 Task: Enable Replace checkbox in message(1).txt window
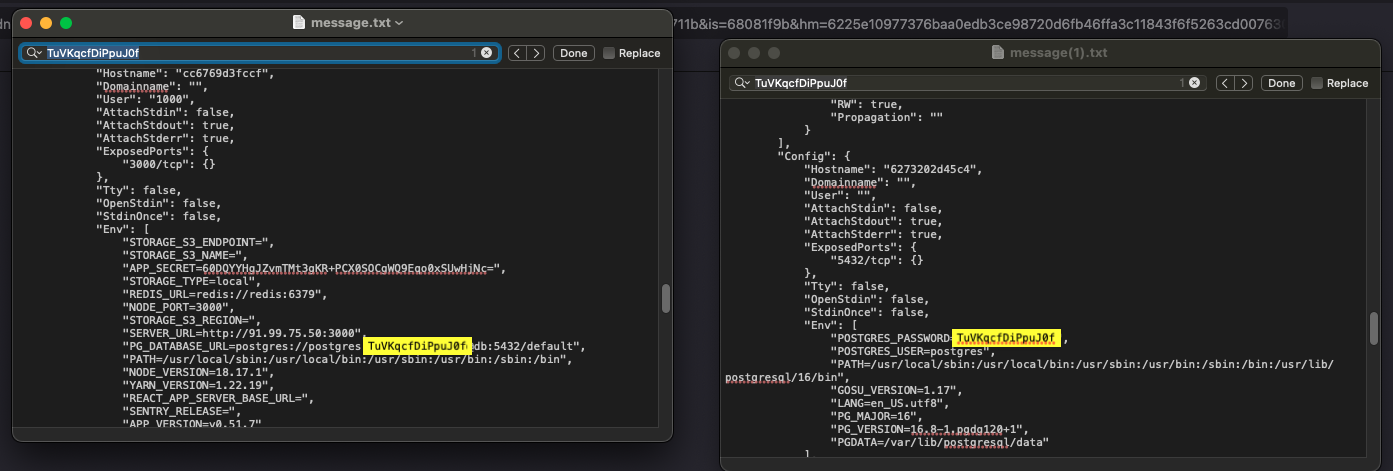click(1317, 83)
